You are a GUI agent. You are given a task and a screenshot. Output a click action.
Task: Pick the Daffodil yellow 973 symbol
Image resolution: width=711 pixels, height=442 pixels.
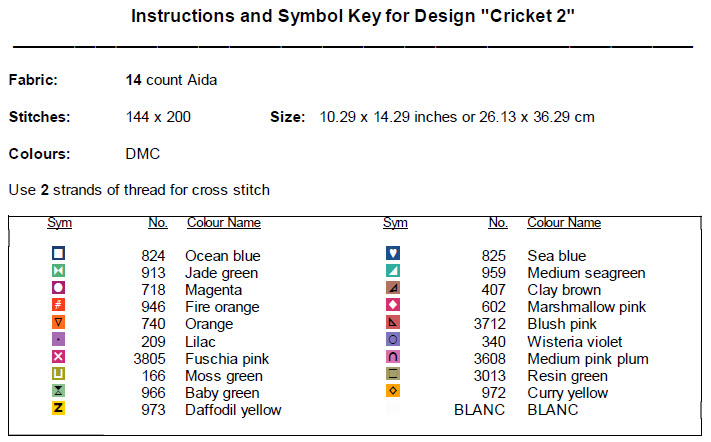click(x=58, y=408)
